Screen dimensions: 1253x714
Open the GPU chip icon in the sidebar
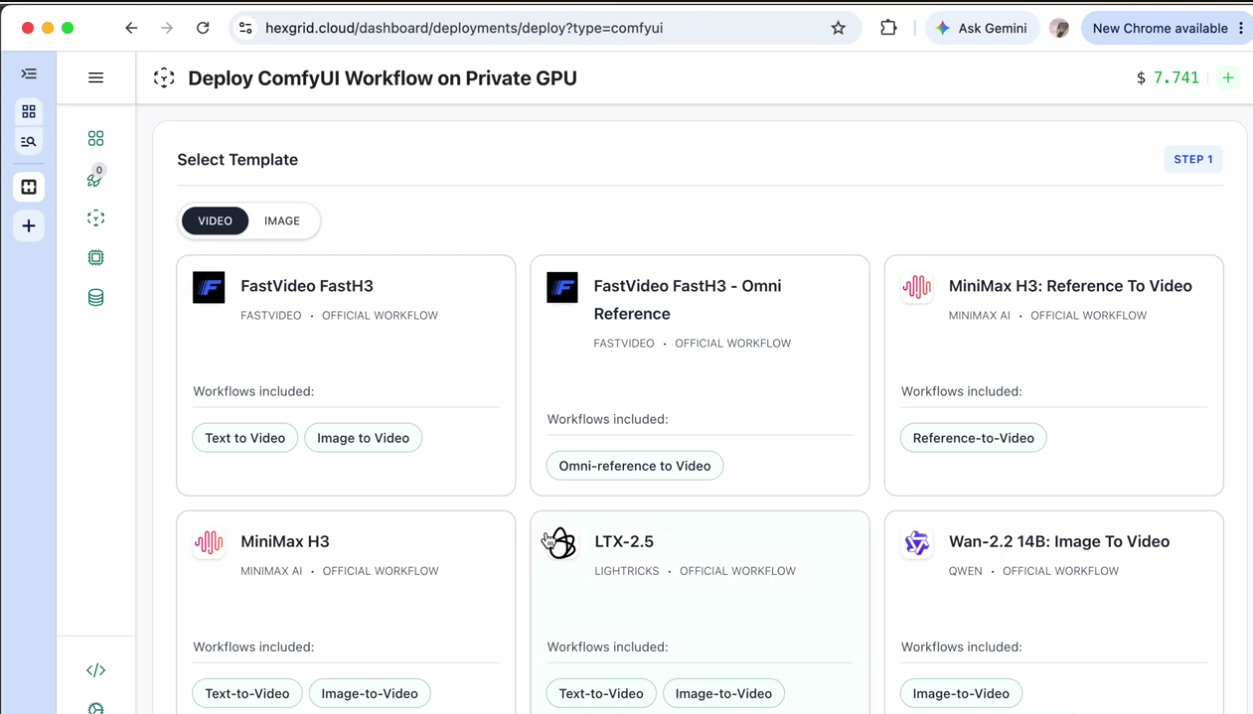point(96,258)
